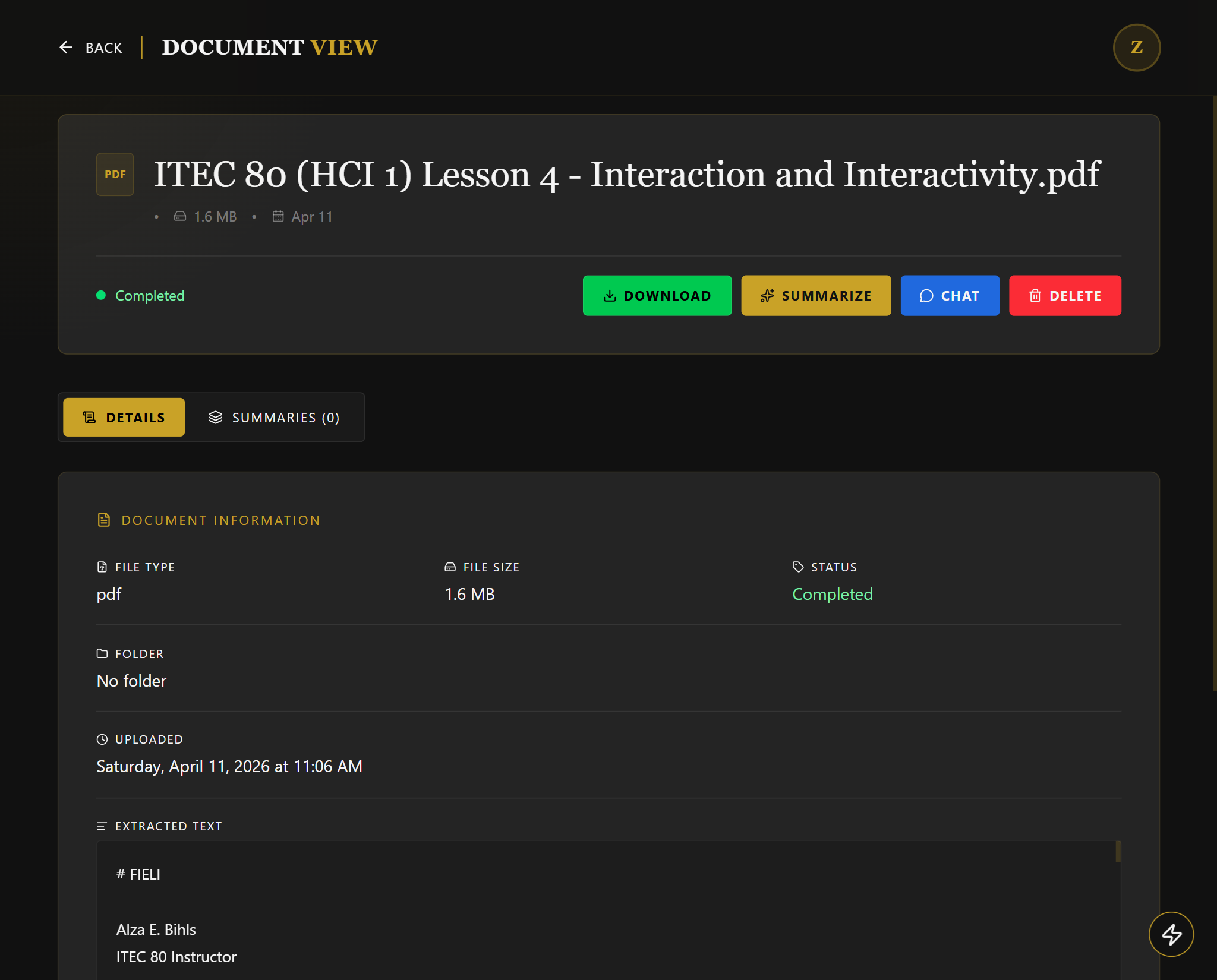Click the Download button
Image resolution: width=1217 pixels, height=980 pixels.
pyautogui.click(x=657, y=295)
